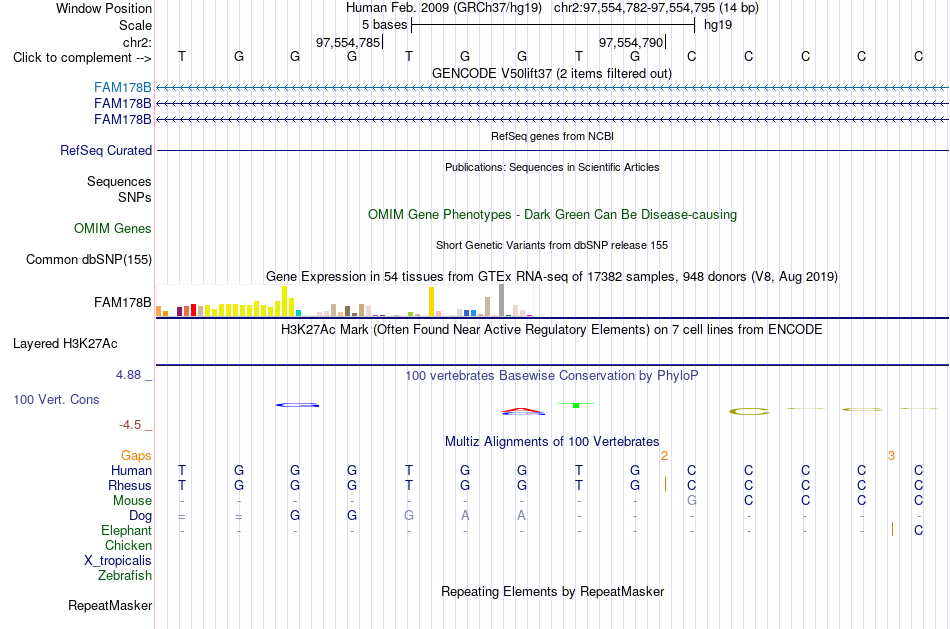This screenshot has height=629, width=950.
Task: Click the 'H3K27Ac Mark' ENCODE track title
Action: point(552,330)
